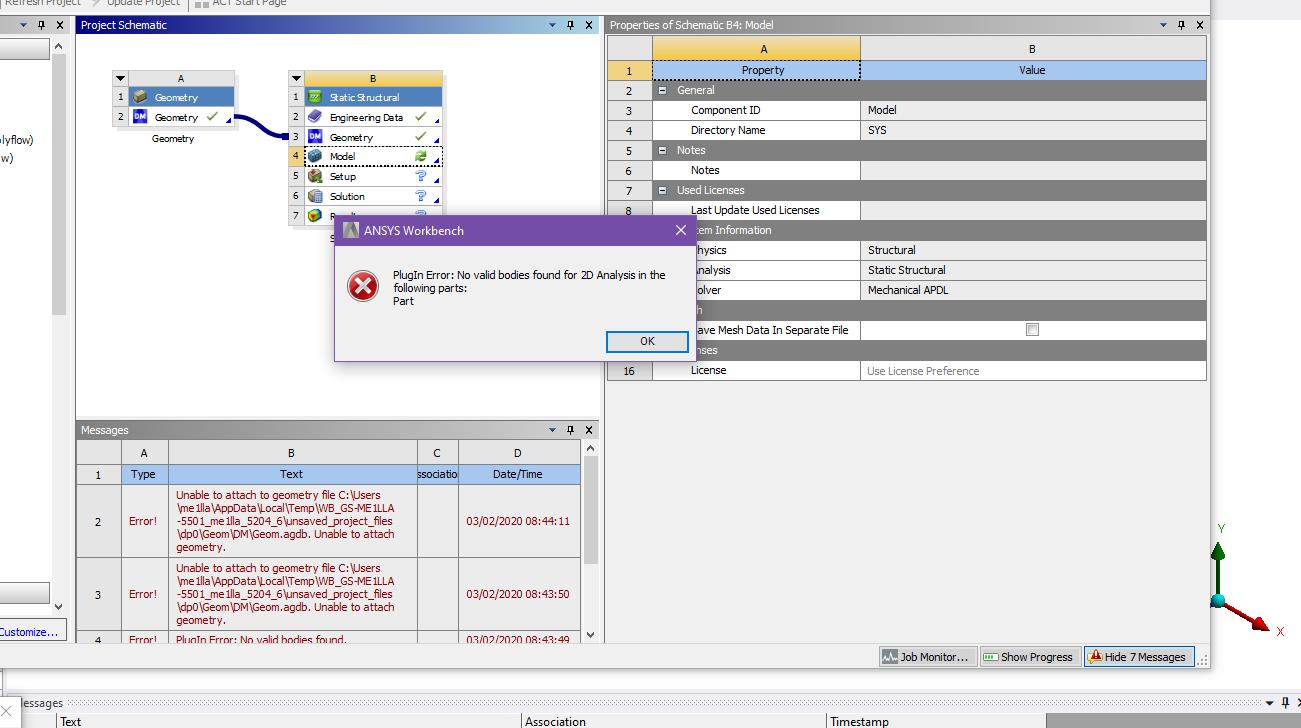Click the ANSYS logo in the dialog title
1301x728 pixels.
coord(351,230)
